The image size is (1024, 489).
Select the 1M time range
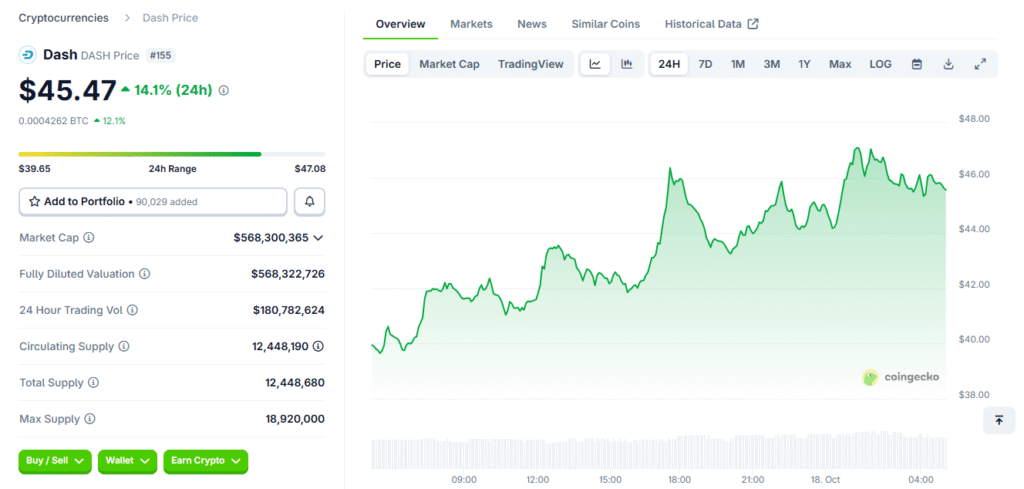(x=738, y=64)
